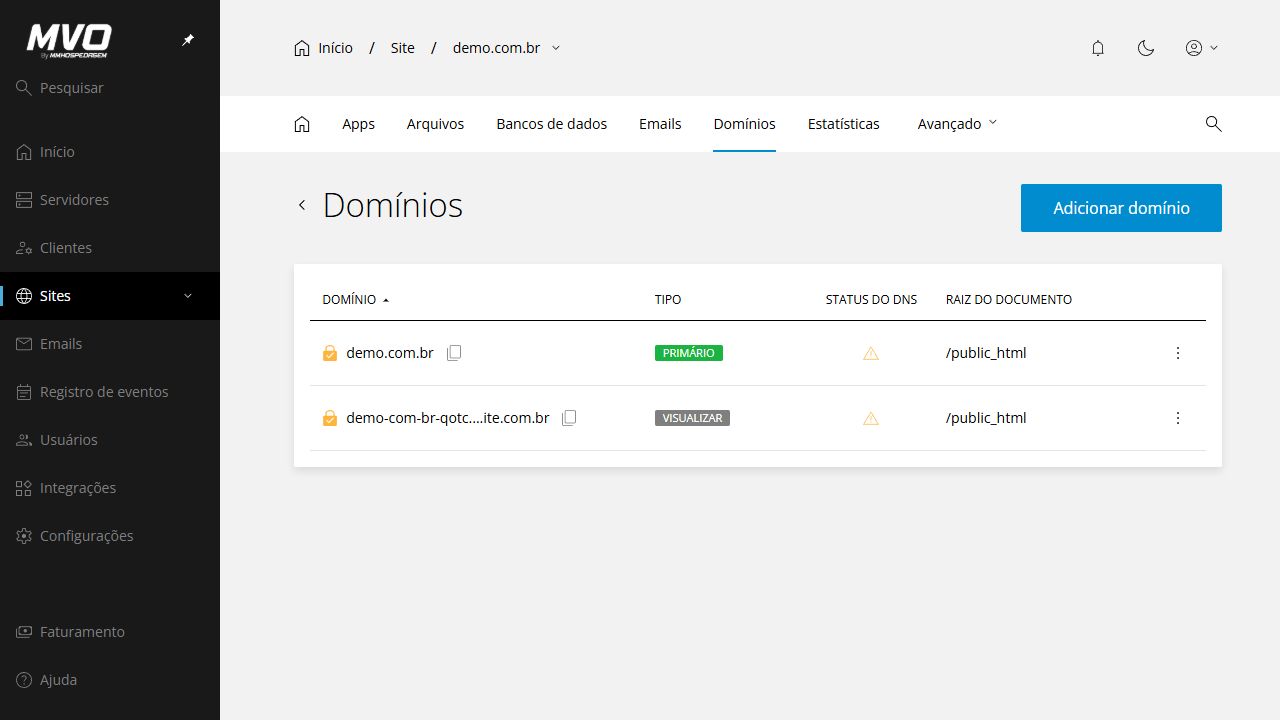Open the user account menu
This screenshot has height=720, width=1280.
1201,48
